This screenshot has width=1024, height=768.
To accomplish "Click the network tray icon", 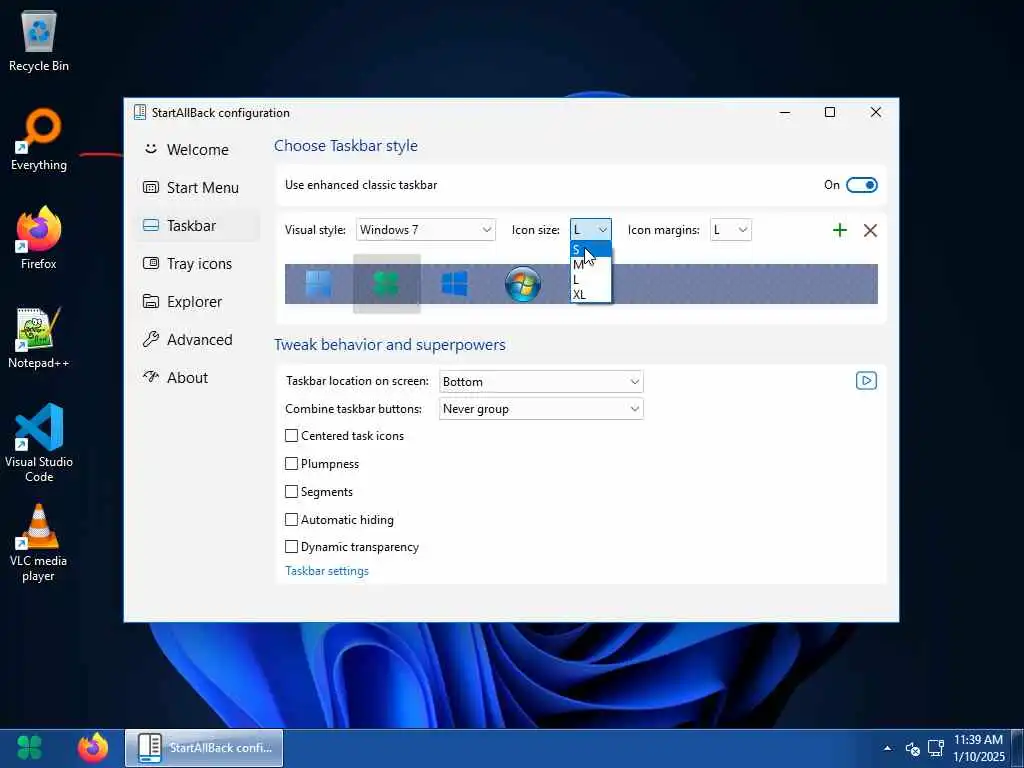I will (936, 748).
